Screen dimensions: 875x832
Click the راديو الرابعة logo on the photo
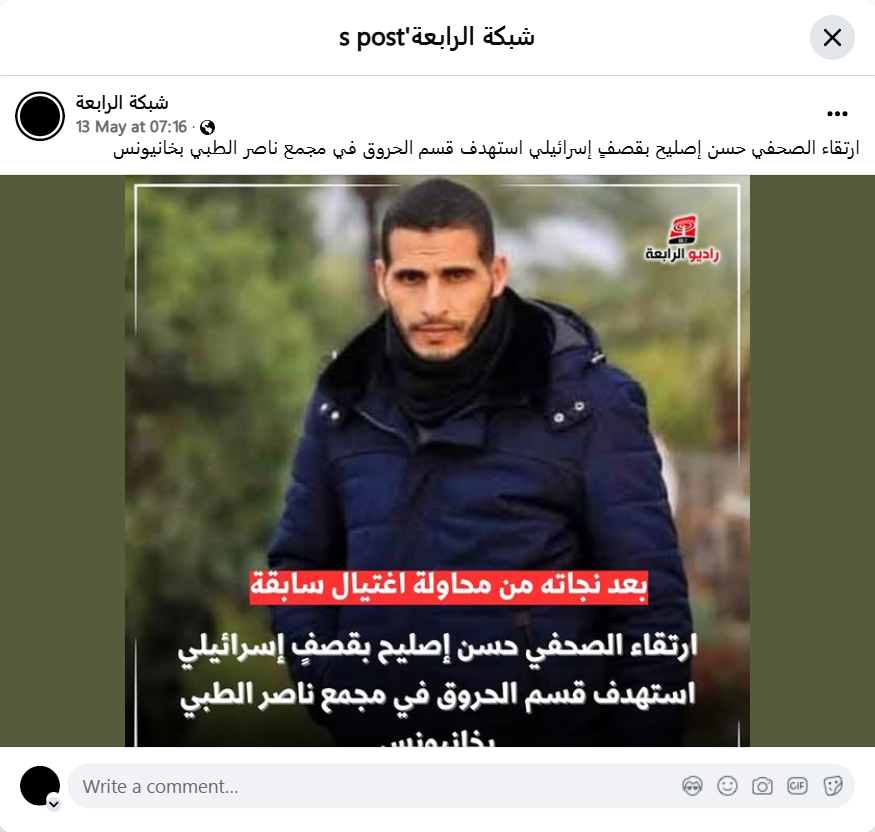(x=682, y=239)
